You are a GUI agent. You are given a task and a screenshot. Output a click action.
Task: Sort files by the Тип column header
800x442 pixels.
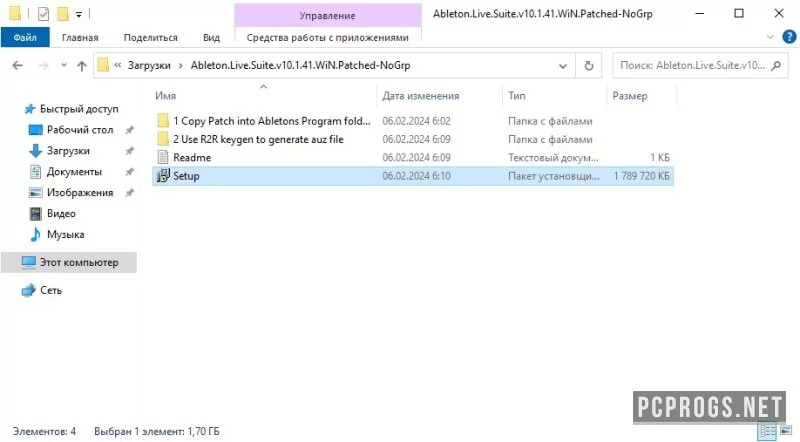point(516,95)
